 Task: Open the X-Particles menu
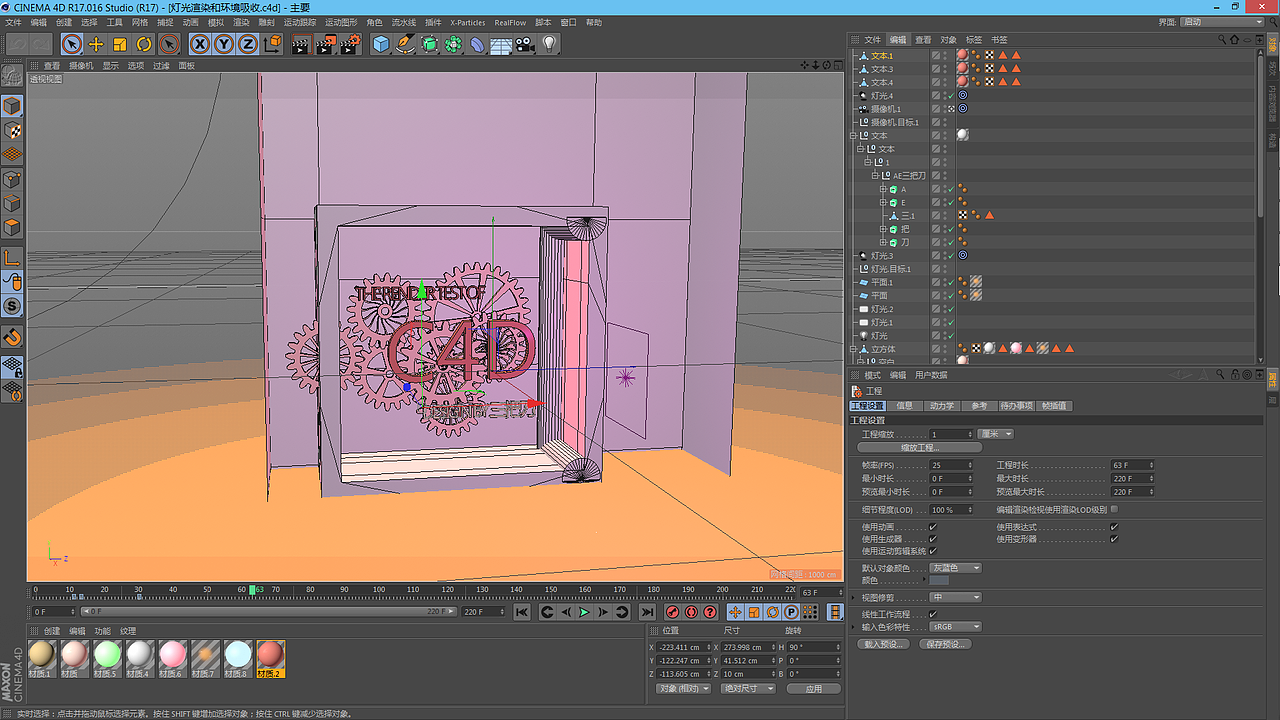467,22
